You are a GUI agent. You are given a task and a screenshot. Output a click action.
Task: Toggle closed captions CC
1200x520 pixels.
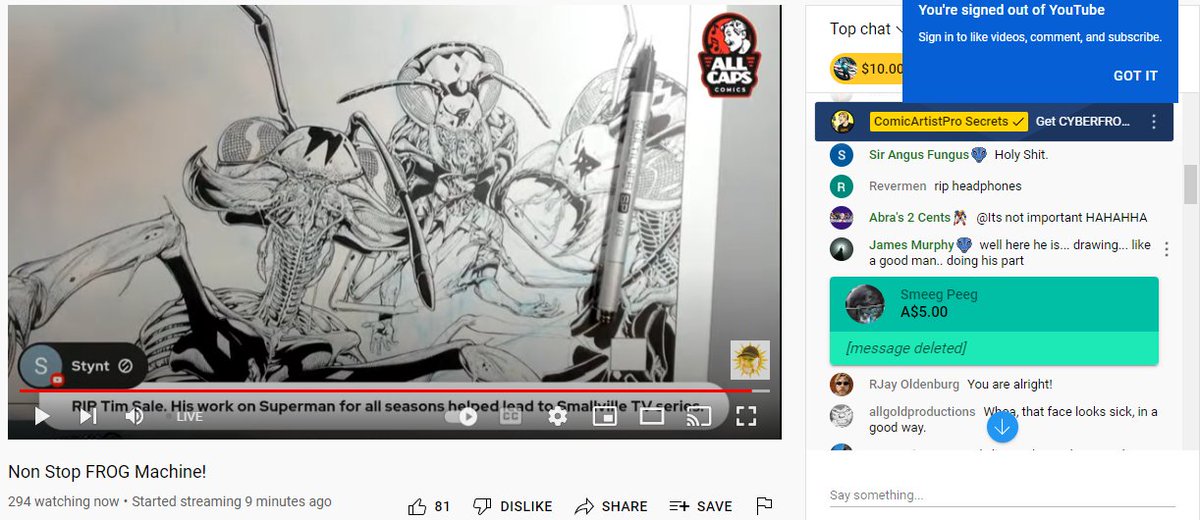pyautogui.click(x=510, y=416)
